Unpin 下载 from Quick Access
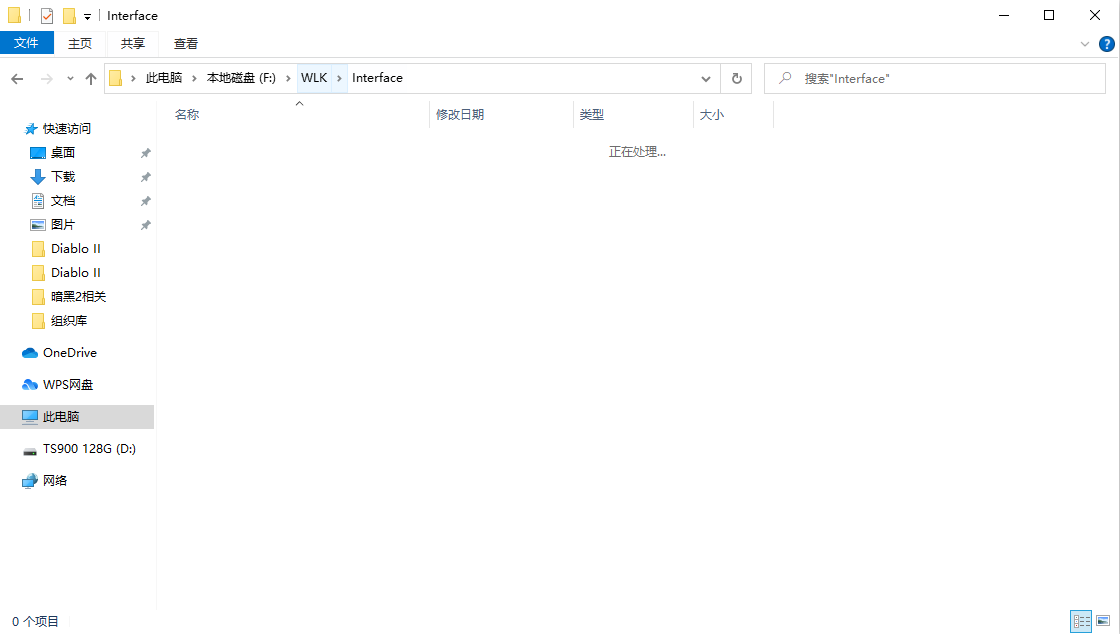 tap(145, 176)
